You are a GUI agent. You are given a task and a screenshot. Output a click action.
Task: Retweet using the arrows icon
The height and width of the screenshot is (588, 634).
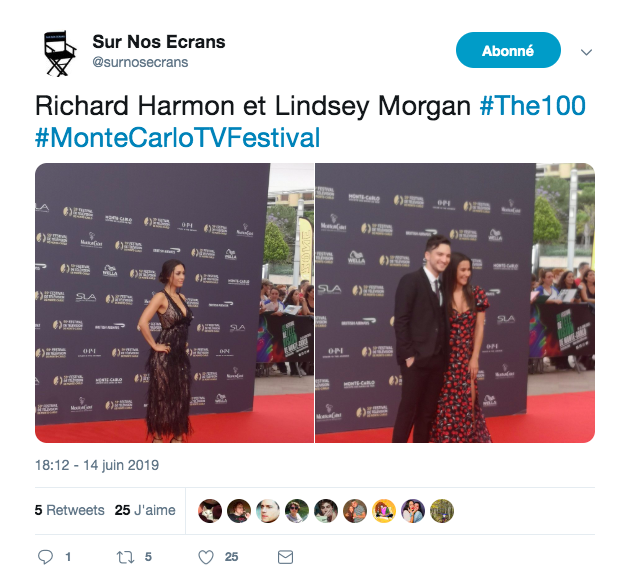125,557
